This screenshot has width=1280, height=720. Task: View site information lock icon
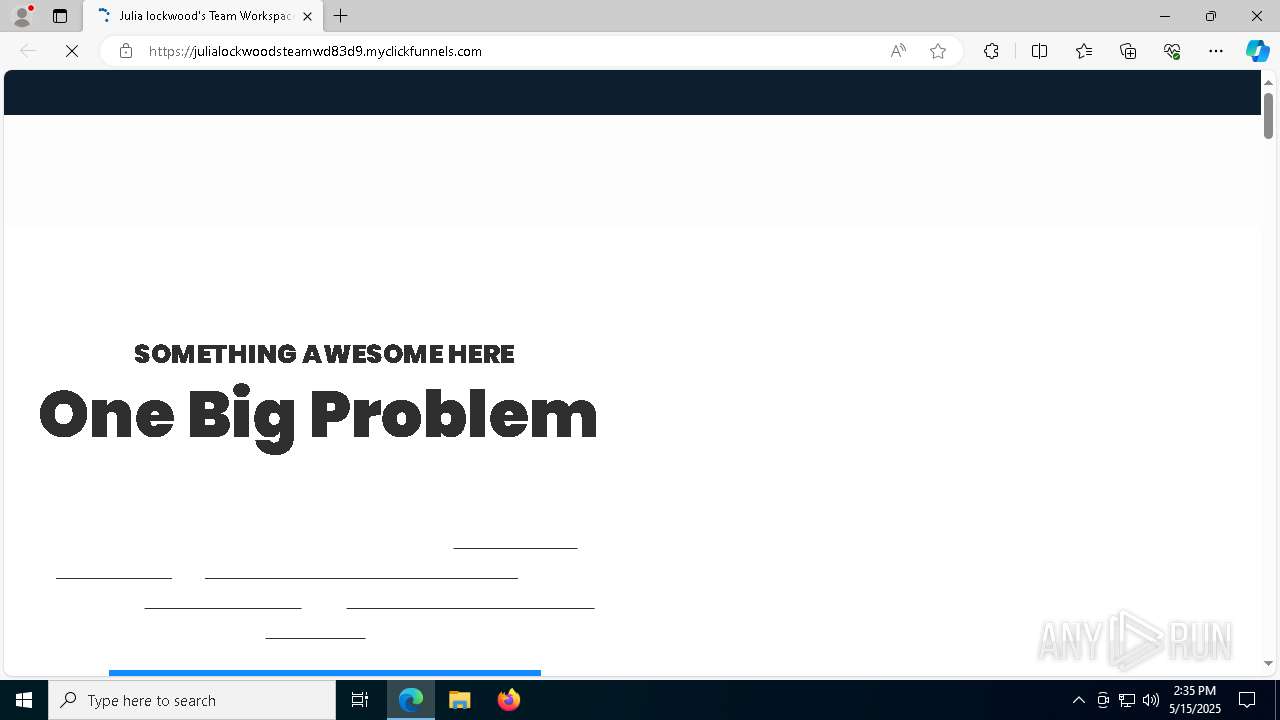tap(125, 51)
